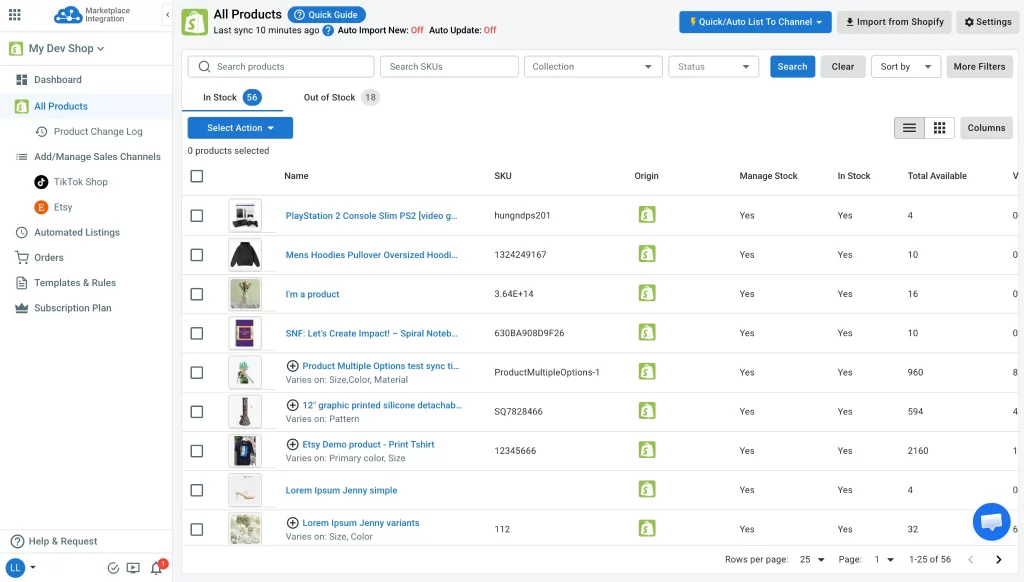Open the Quick Guide button

coord(326,14)
